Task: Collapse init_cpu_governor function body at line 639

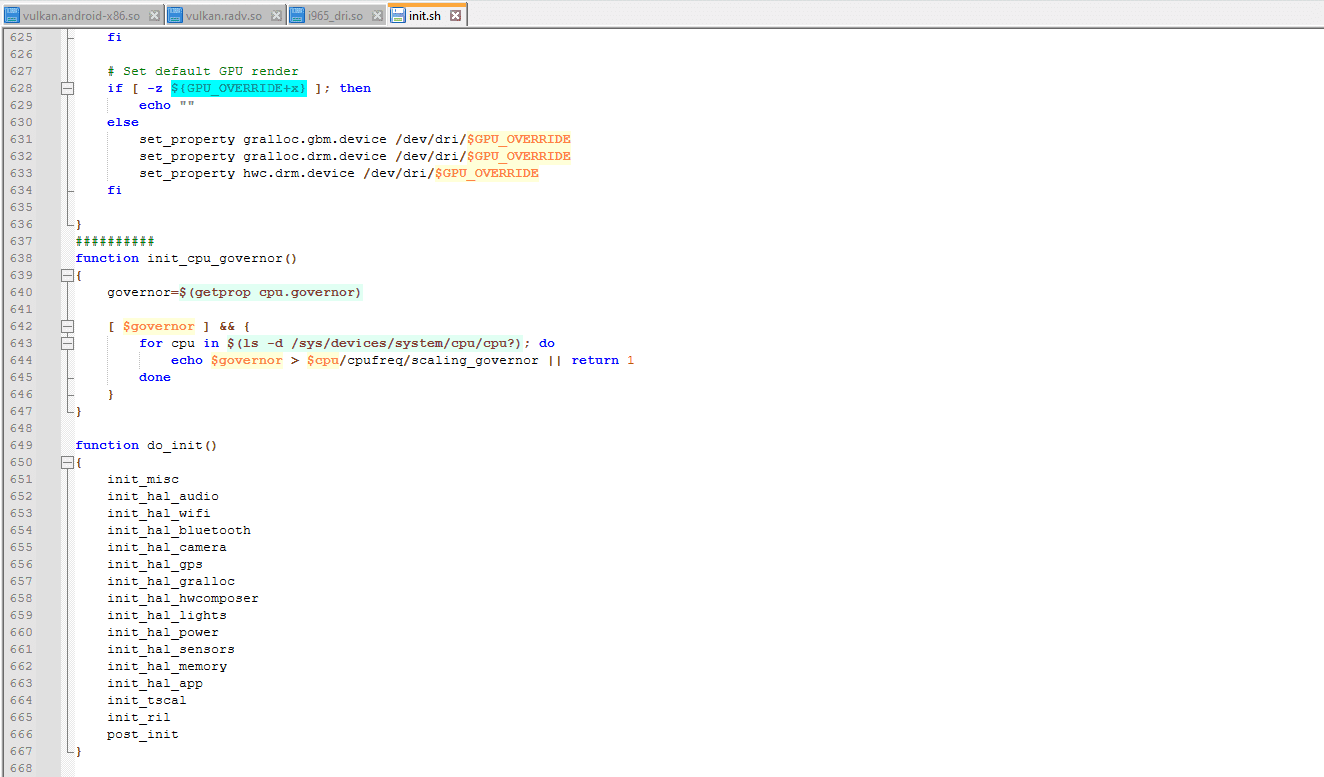Action: click(x=67, y=275)
